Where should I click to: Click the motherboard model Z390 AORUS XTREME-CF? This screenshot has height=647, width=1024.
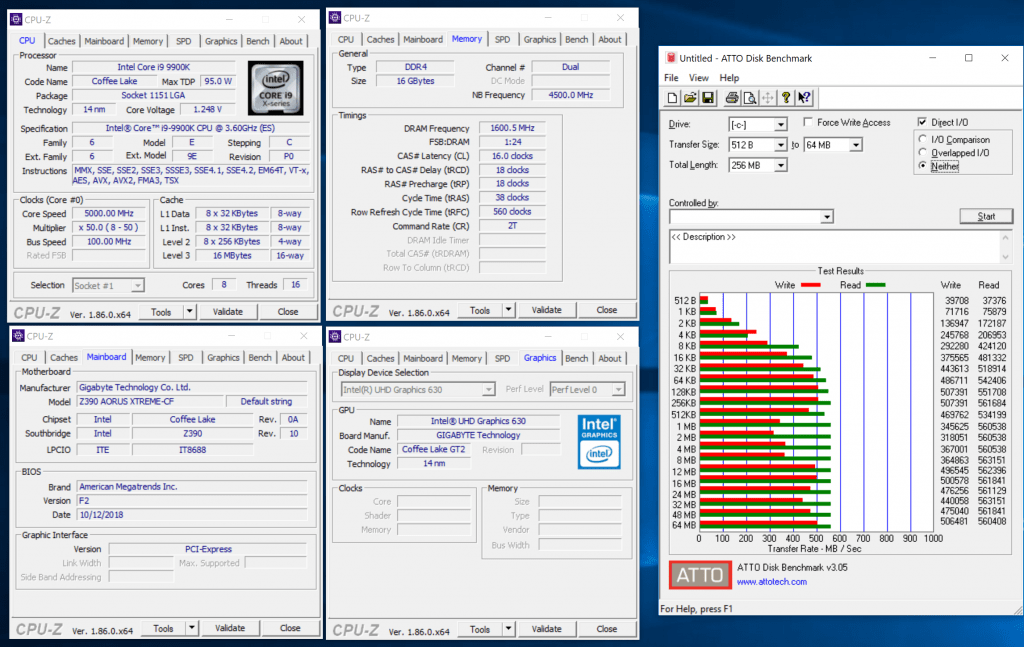pos(150,402)
